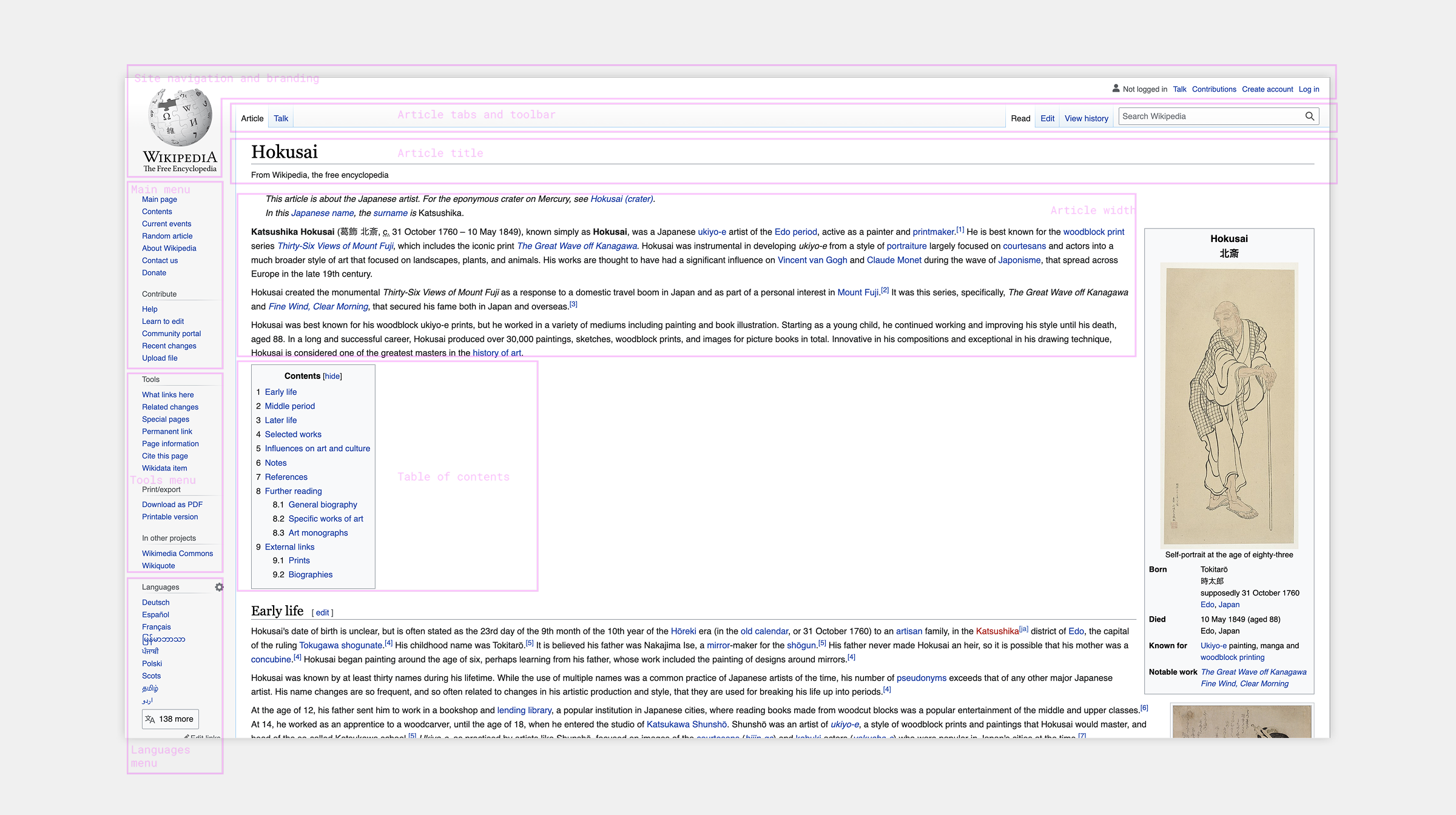The height and width of the screenshot is (815, 1456).
Task: Open What links here tool
Action: coord(168,395)
